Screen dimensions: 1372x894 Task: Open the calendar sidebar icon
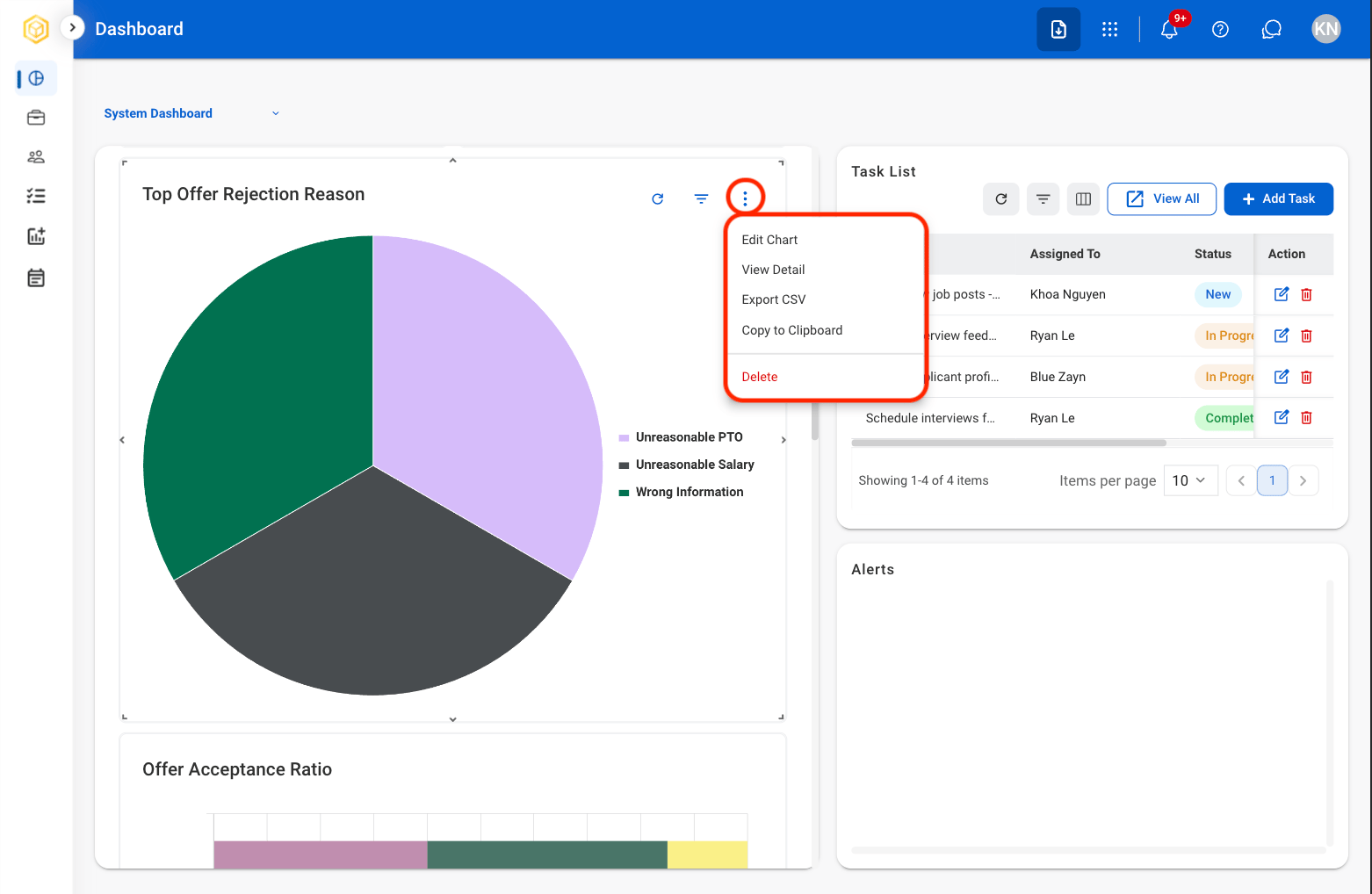point(36,278)
